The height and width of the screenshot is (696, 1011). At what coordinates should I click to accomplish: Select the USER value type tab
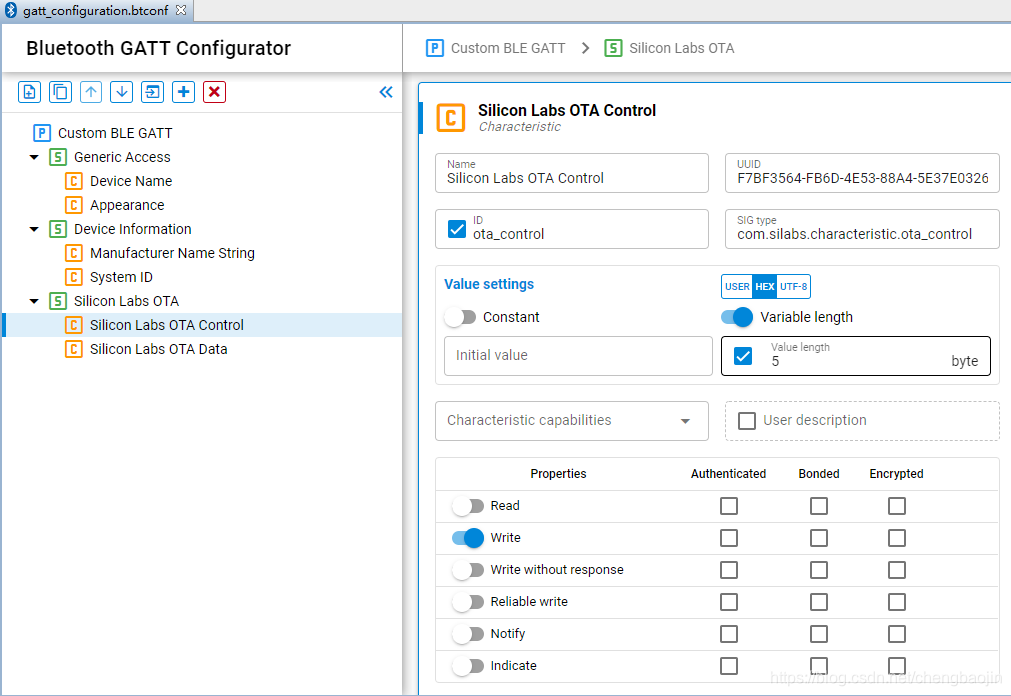[737, 286]
